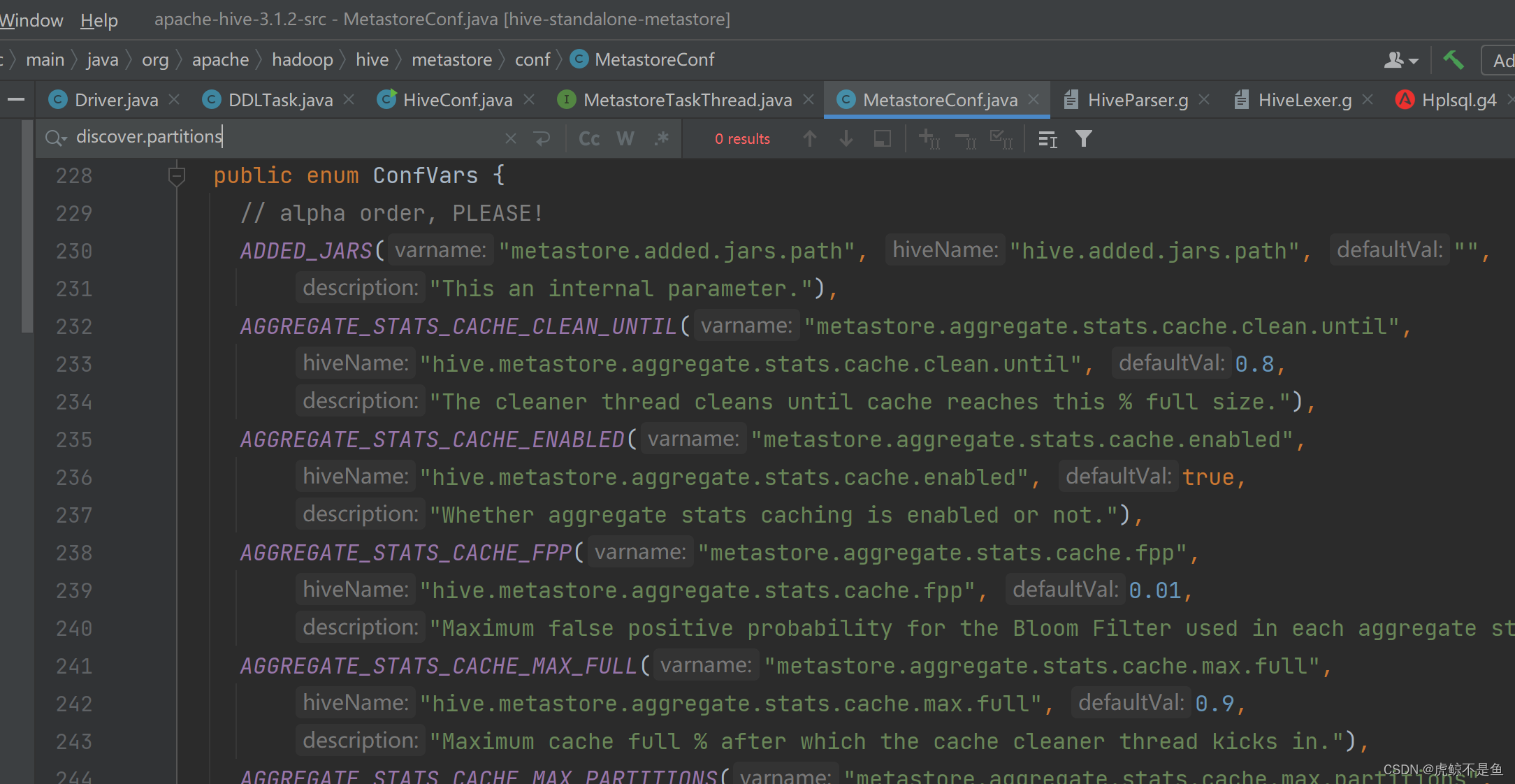Open the Window menu
The width and height of the screenshot is (1515, 784).
[x=31, y=20]
